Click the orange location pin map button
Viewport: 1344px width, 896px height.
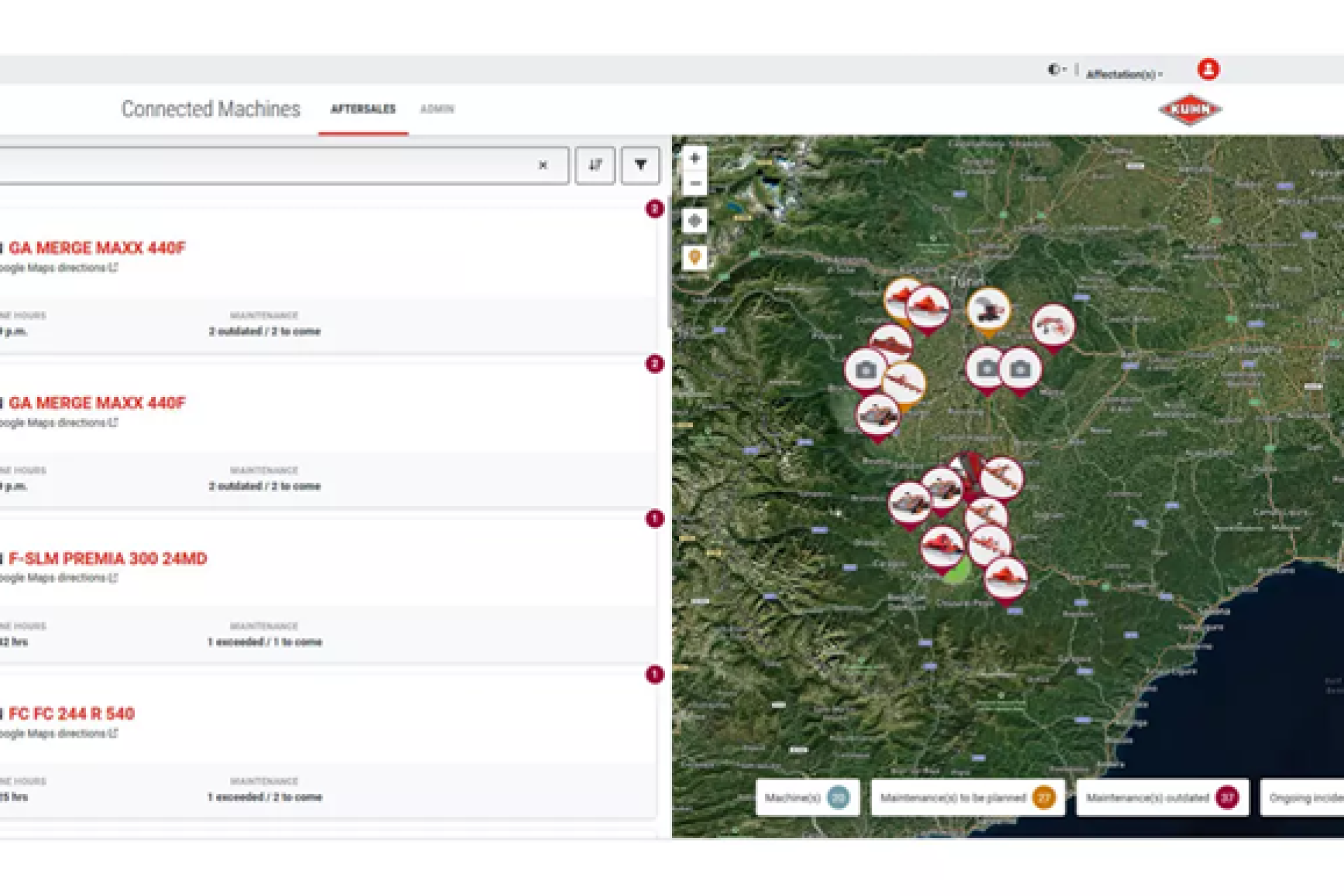pyautogui.click(x=694, y=258)
